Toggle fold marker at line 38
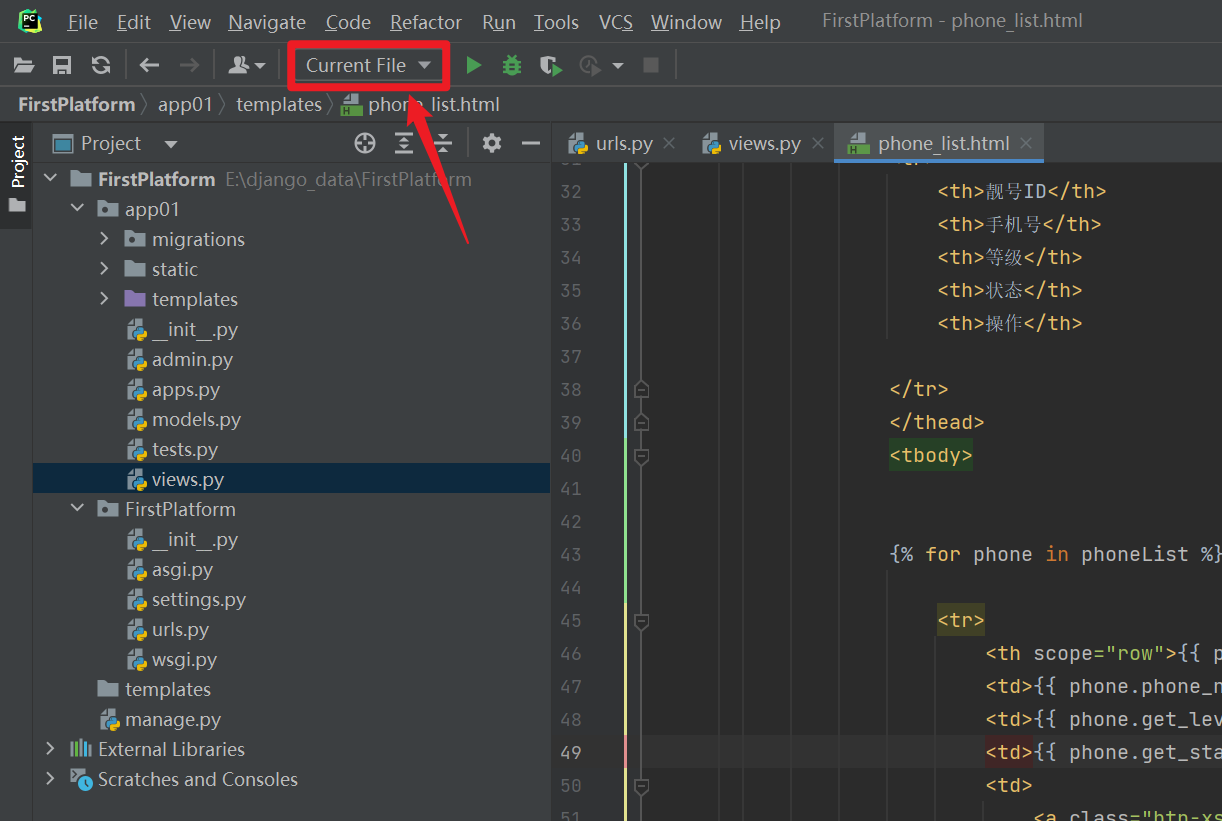 coord(642,389)
